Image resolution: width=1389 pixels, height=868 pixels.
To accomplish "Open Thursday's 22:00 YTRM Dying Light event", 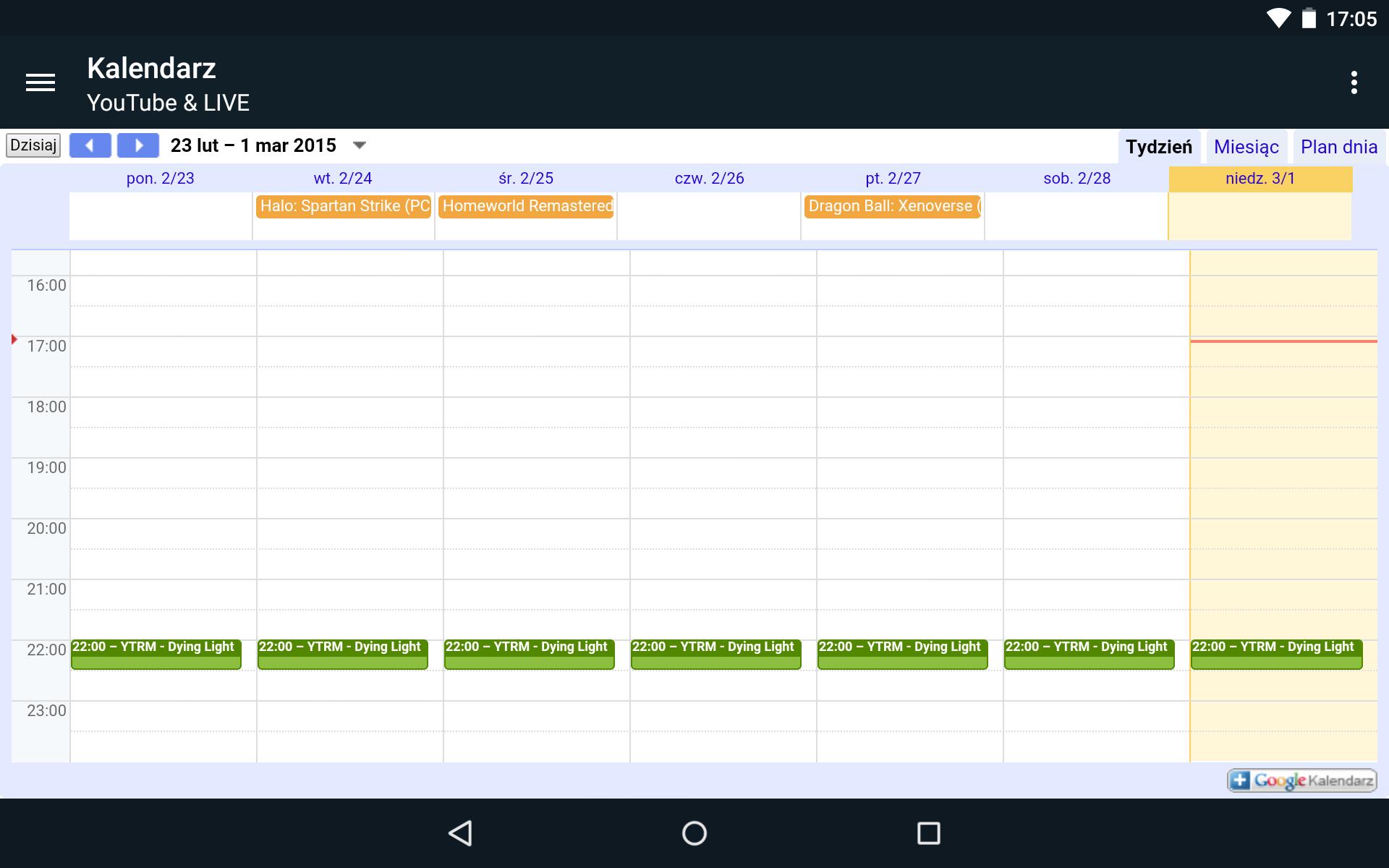I will (716, 654).
